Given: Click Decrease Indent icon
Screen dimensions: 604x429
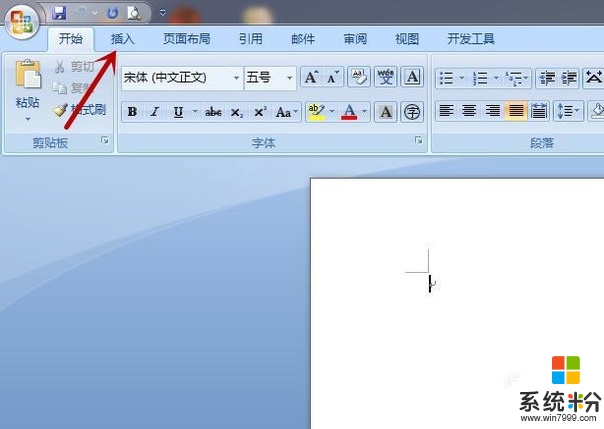Looking at the screenshot, I should tap(547, 78).
